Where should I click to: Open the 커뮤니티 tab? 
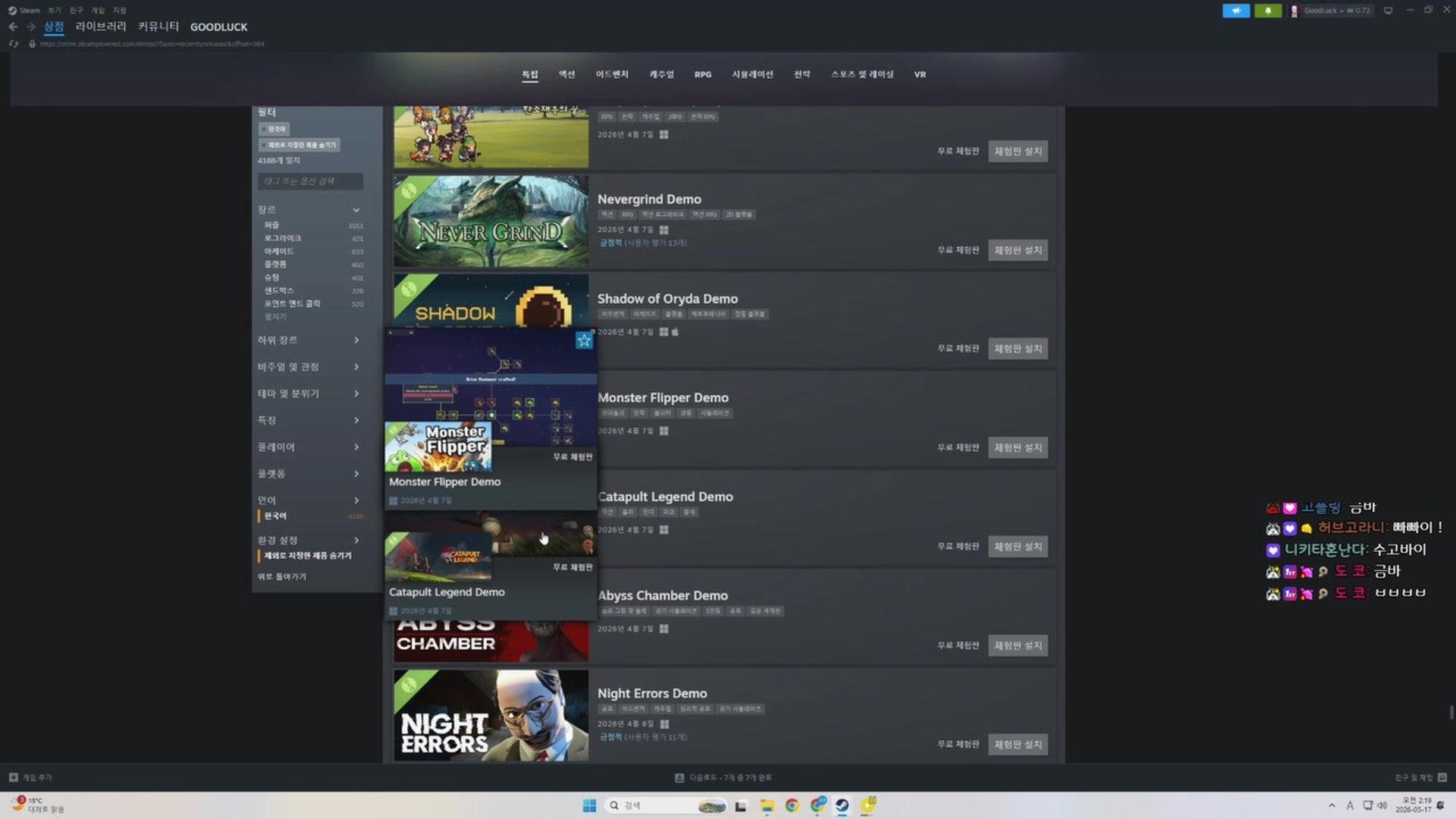click(x=158, y=27)
